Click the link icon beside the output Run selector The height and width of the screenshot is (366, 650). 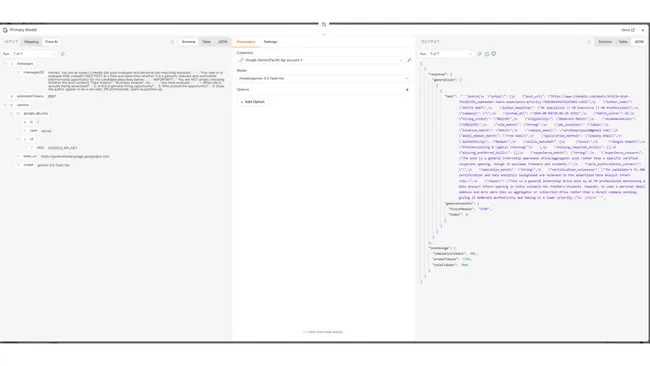(480, 54)
